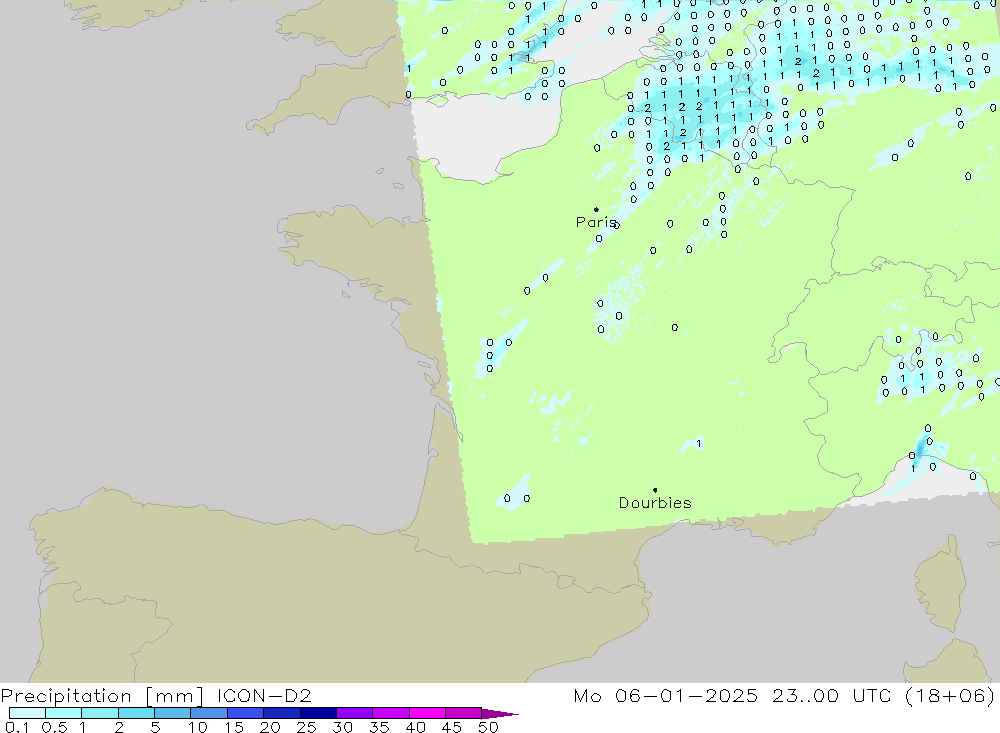Viewport: 1000px width, 733px height.
Task: Pick the 30–35 mm purple legend swatch
Action: pos(354,713)
